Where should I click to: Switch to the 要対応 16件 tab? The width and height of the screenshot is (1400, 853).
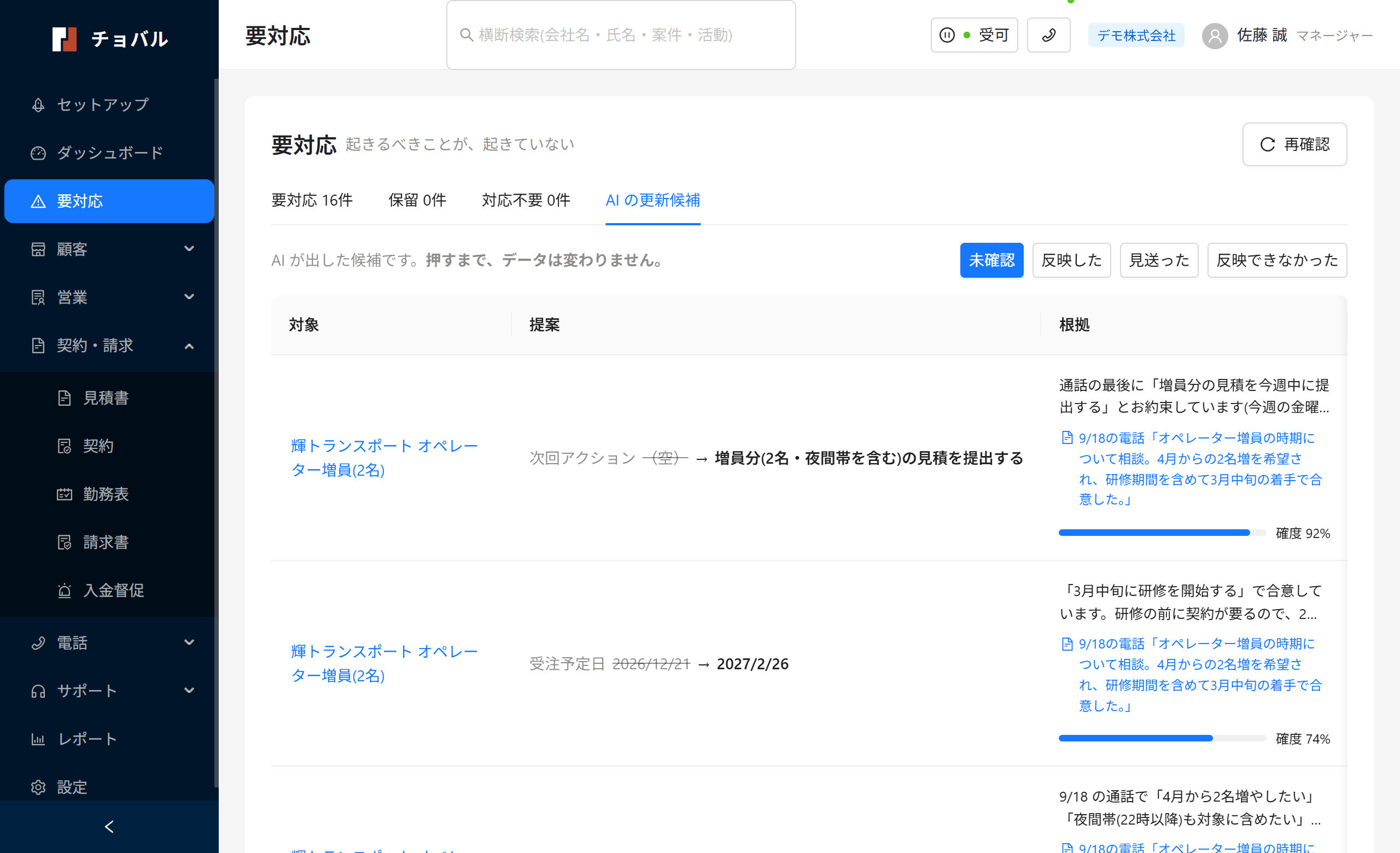point(312,201)
